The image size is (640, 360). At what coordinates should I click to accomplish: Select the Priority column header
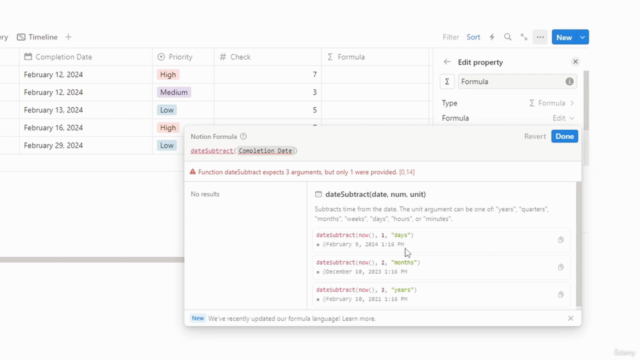pos(183,57)
